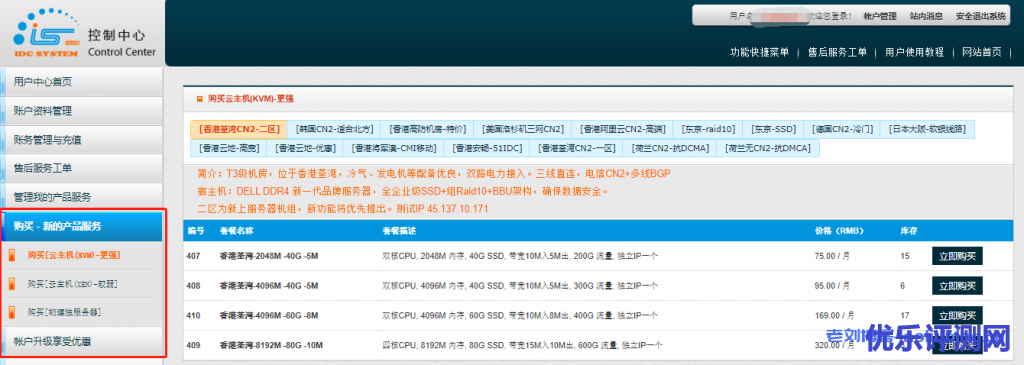
Task: Open 用户使用教程 in the top navigation
Action: 914,52
